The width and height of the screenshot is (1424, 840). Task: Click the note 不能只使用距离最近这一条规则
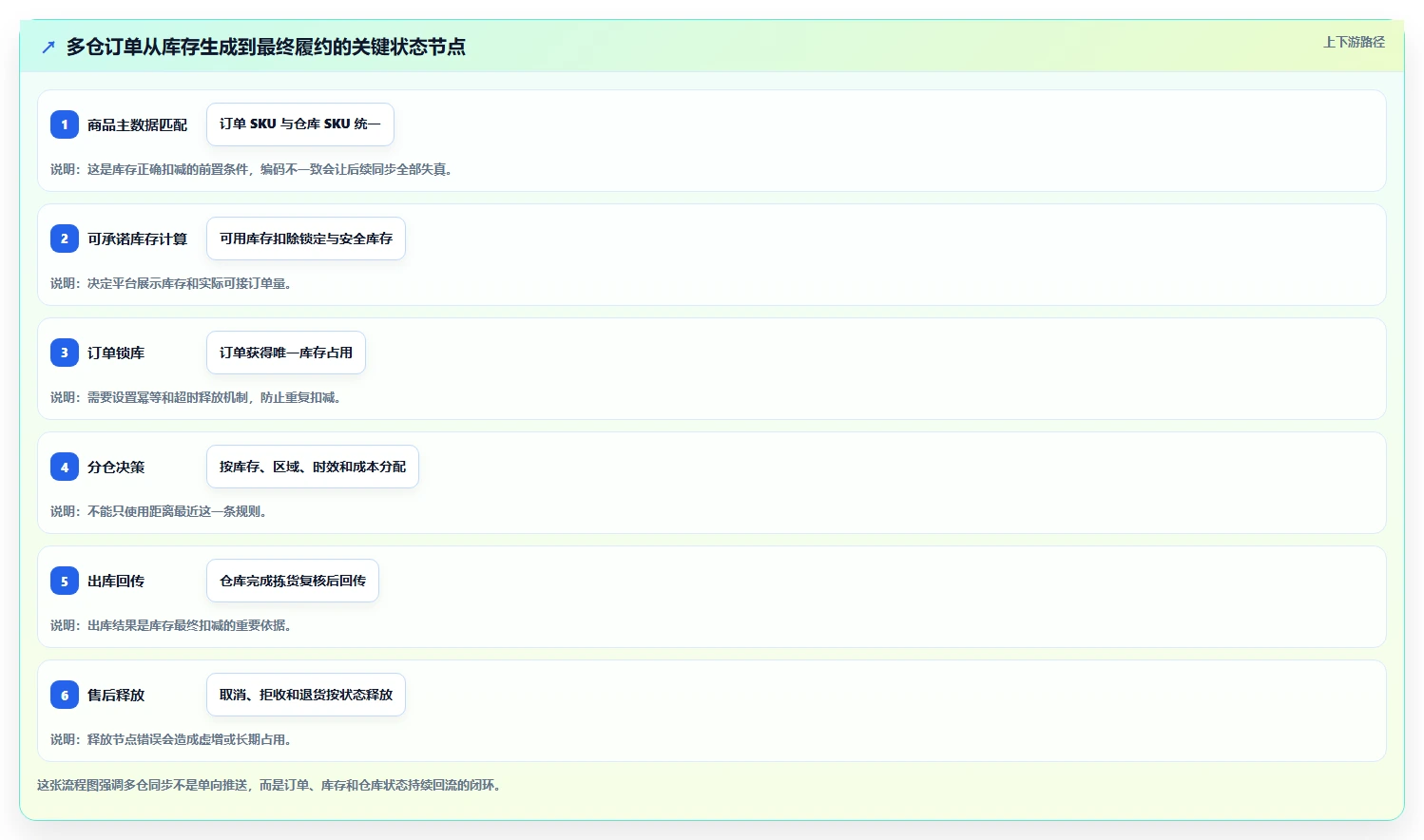[x=162, y=511]
